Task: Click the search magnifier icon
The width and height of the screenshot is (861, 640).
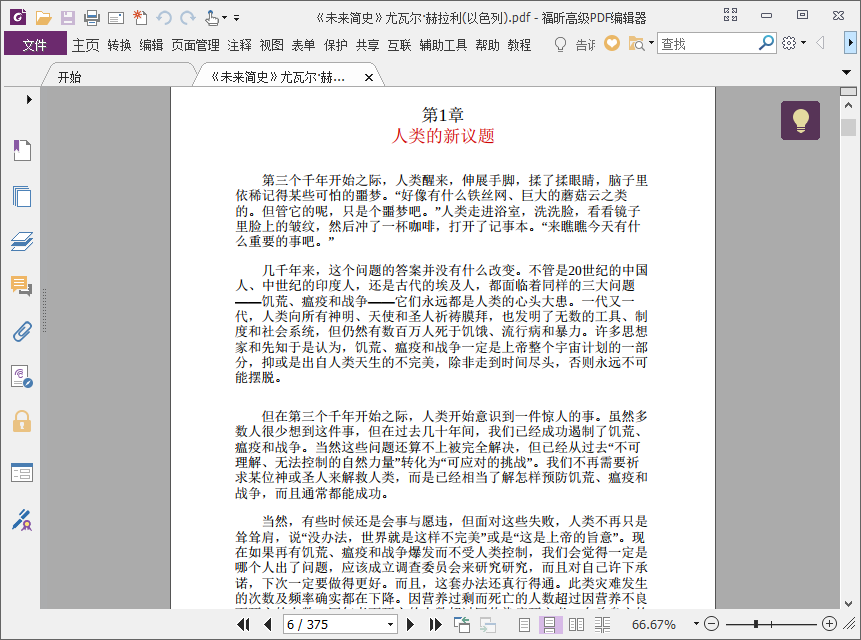Action: pos(766,42)
